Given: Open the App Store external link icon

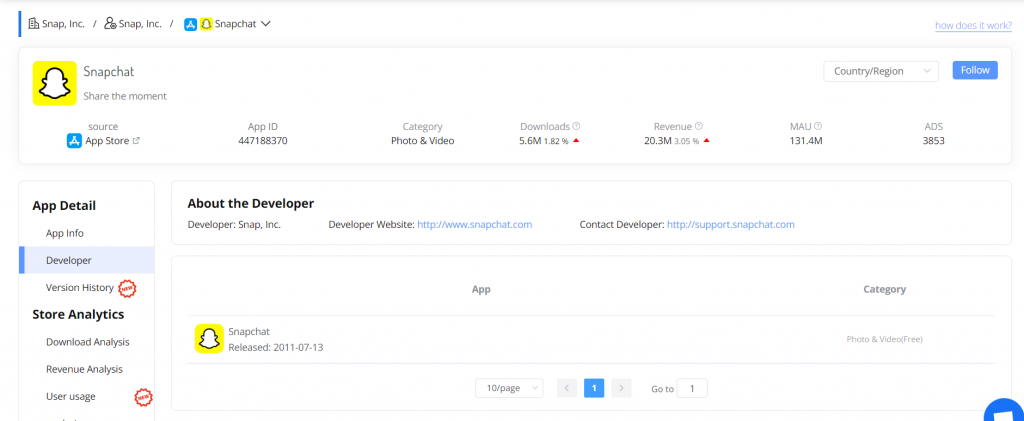Looking at the screenshot, I should click(x=136, y=141).
